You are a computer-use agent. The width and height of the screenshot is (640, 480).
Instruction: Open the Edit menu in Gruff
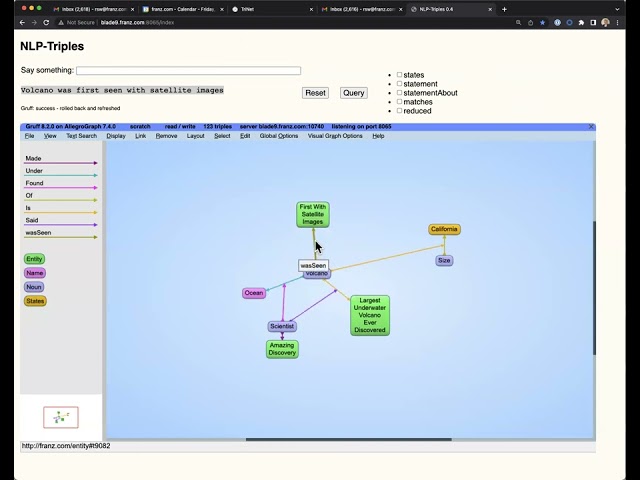tap(245, 136)
